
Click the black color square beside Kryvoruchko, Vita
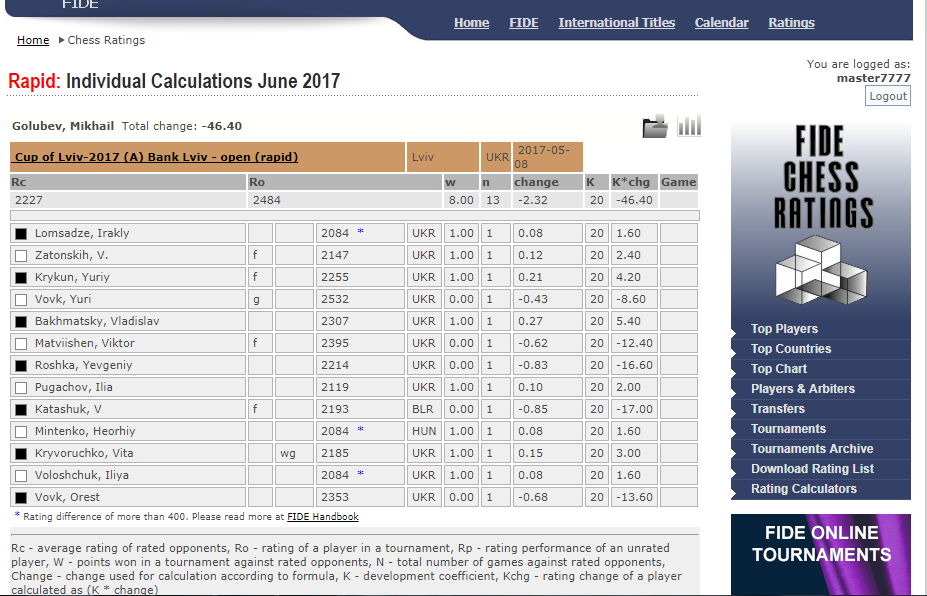[x=21, y=453]
